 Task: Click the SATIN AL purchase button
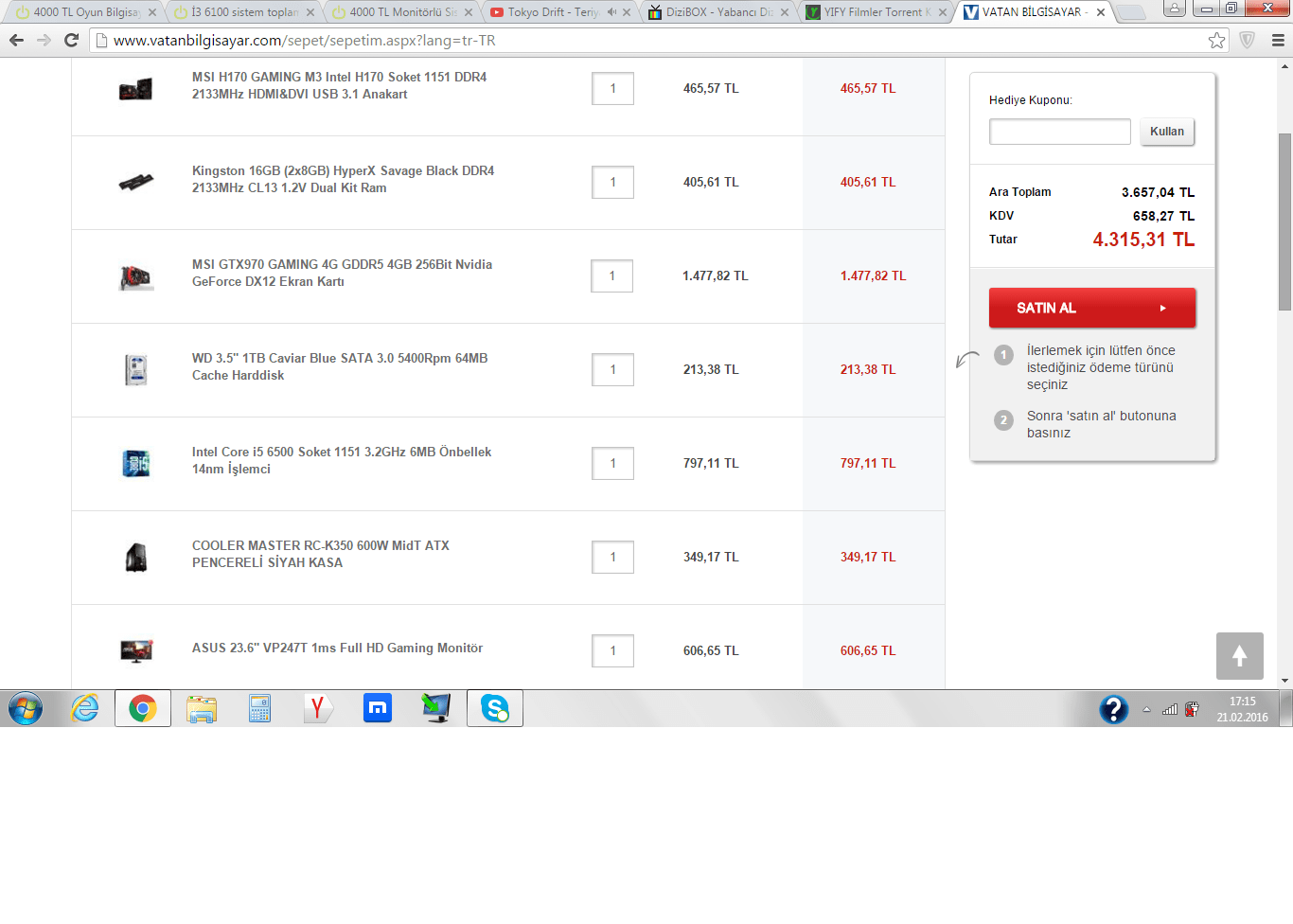(x=1092, y=308)
